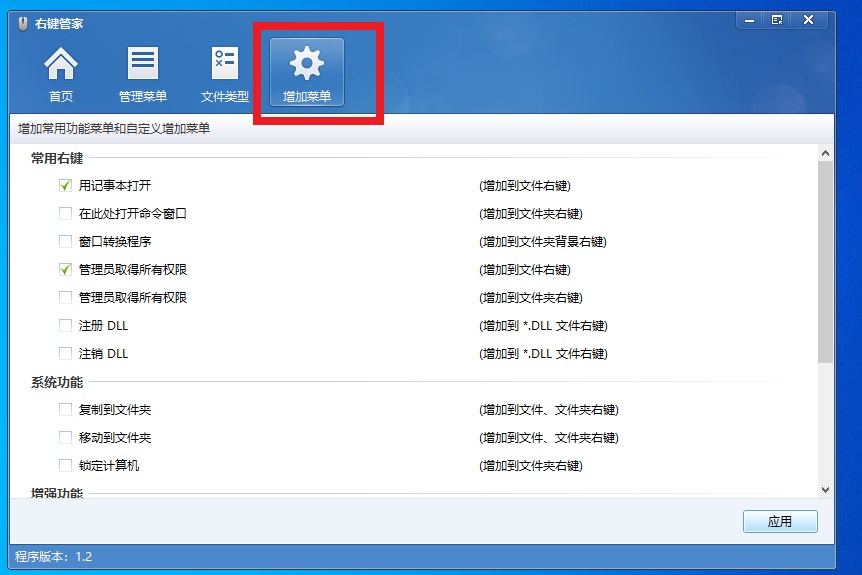Check the 锁定计算机 checkbox
This screenshot has height=575, width=862.
point(66,466)
